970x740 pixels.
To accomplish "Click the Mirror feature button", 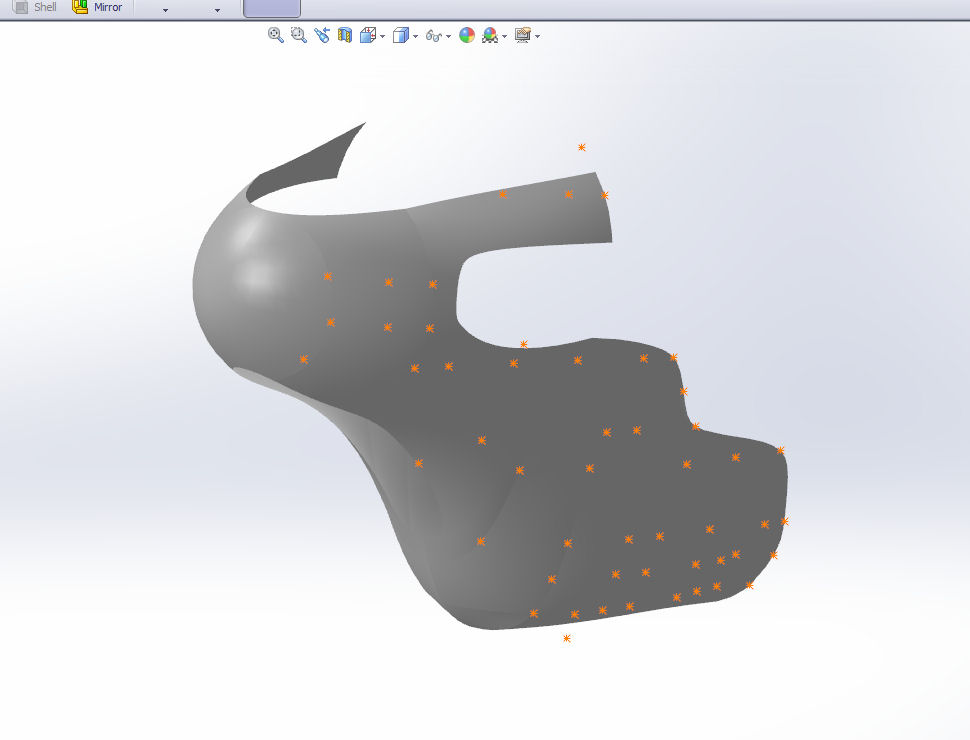I will pyautogui.click(x=97, y=7).
